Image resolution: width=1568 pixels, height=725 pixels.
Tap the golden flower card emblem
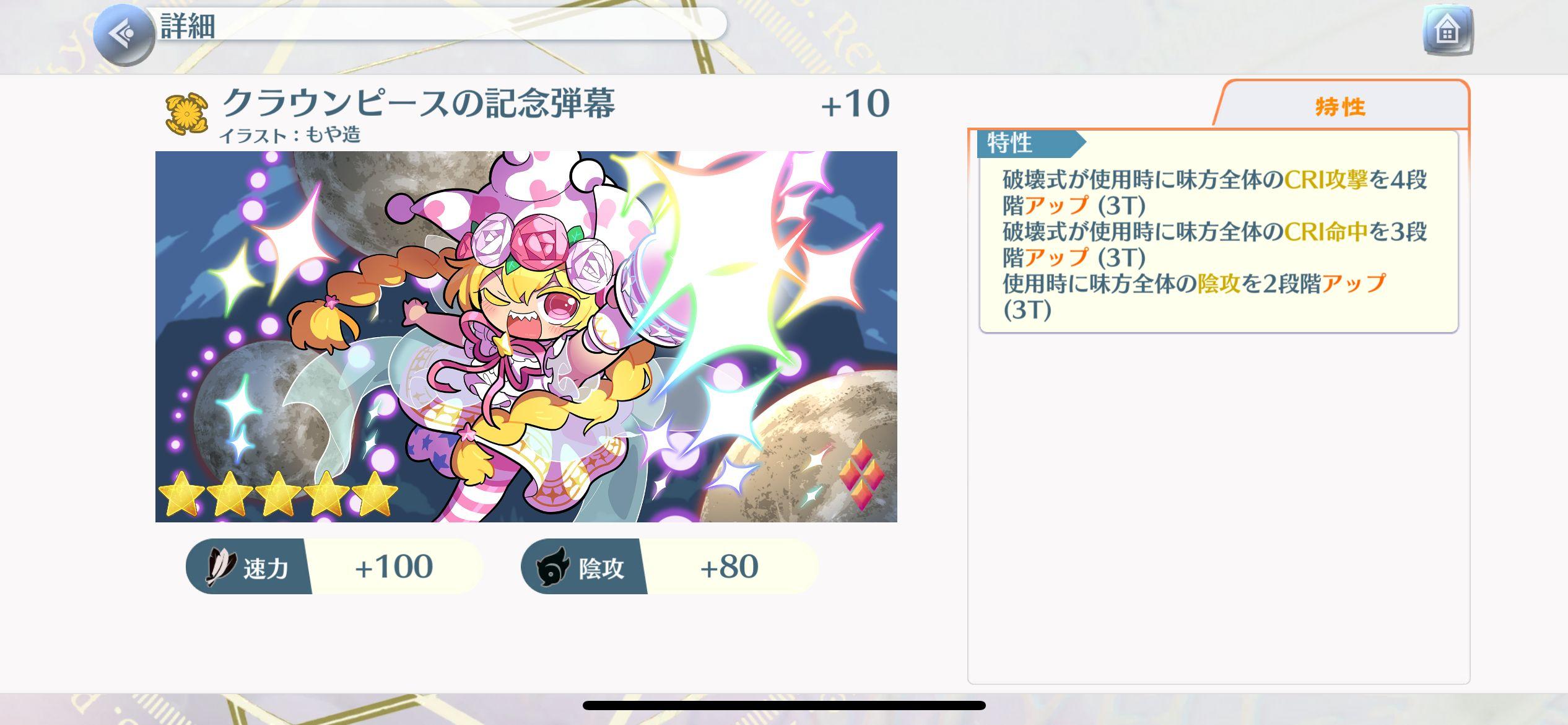186,113
